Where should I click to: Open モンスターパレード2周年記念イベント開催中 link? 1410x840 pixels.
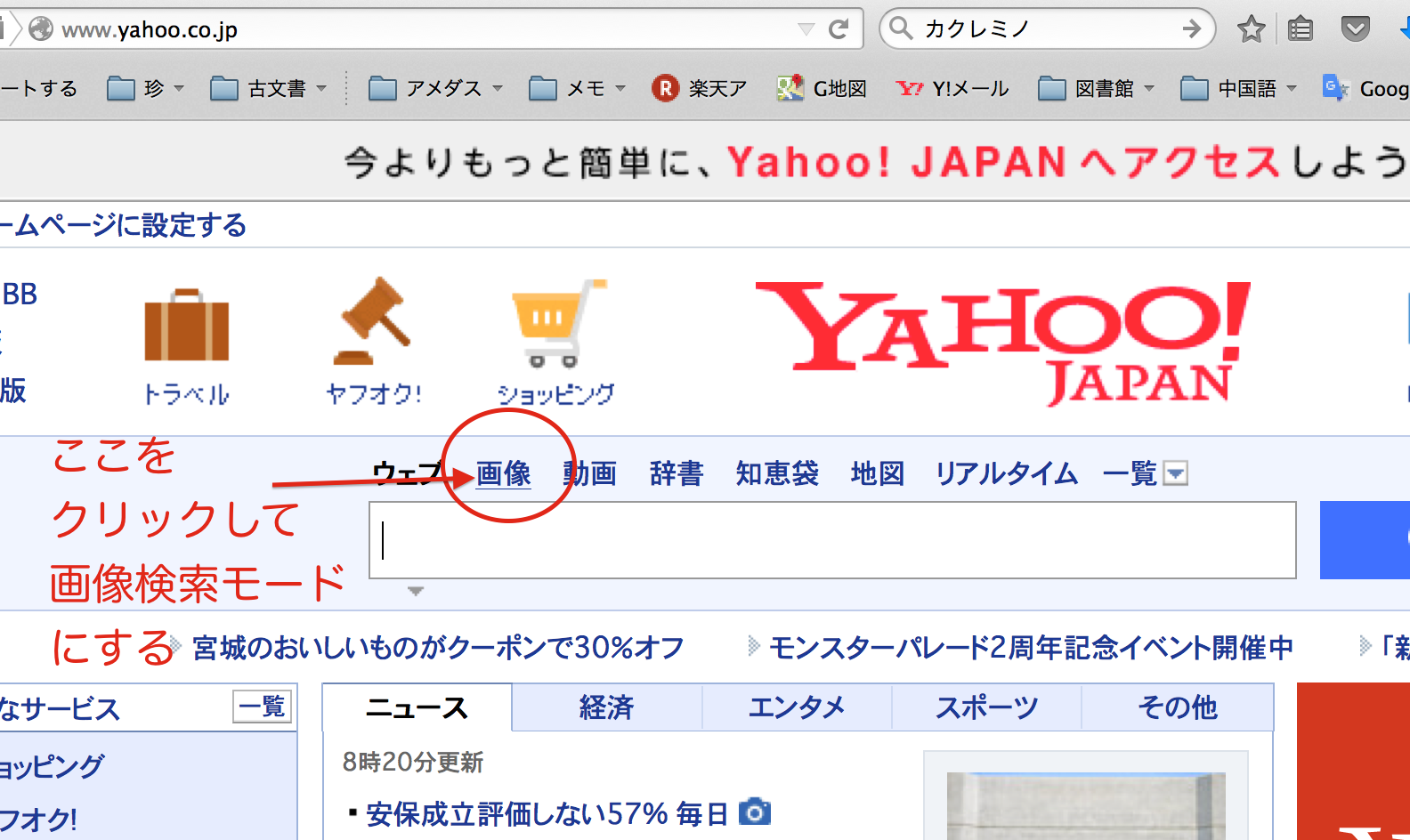pos(1031,647)
